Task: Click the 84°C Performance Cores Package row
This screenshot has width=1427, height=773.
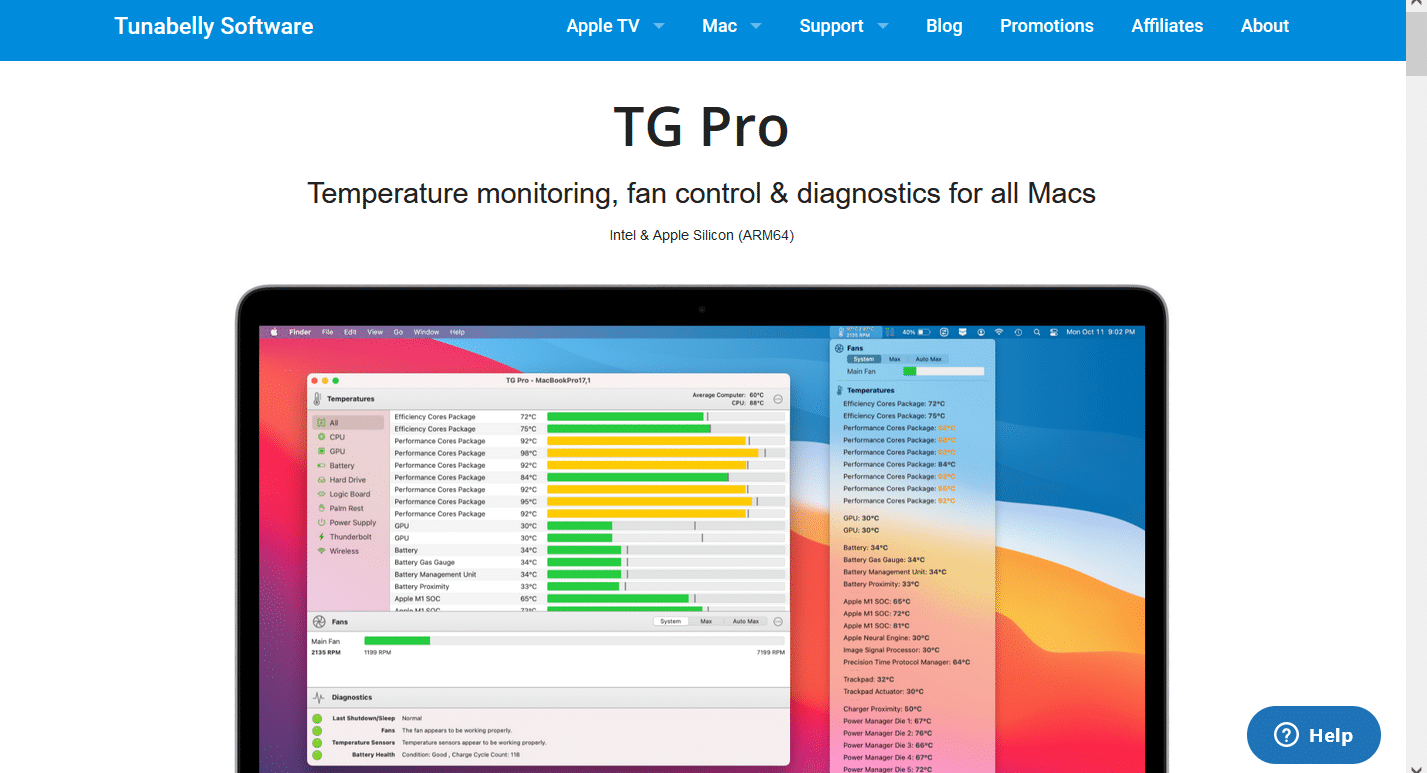Action: click(x=588, y=477)
